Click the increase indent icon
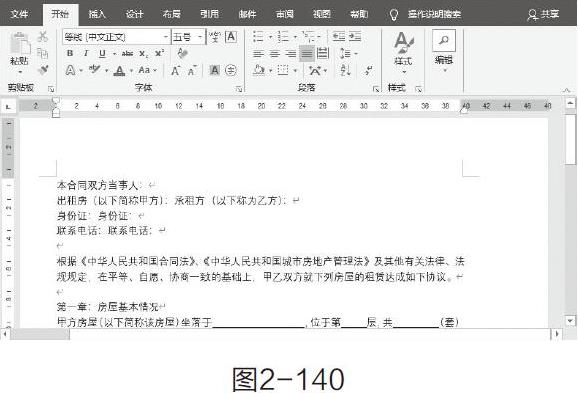578x393 pixels. pyautogui.click(x=355, y=36)
